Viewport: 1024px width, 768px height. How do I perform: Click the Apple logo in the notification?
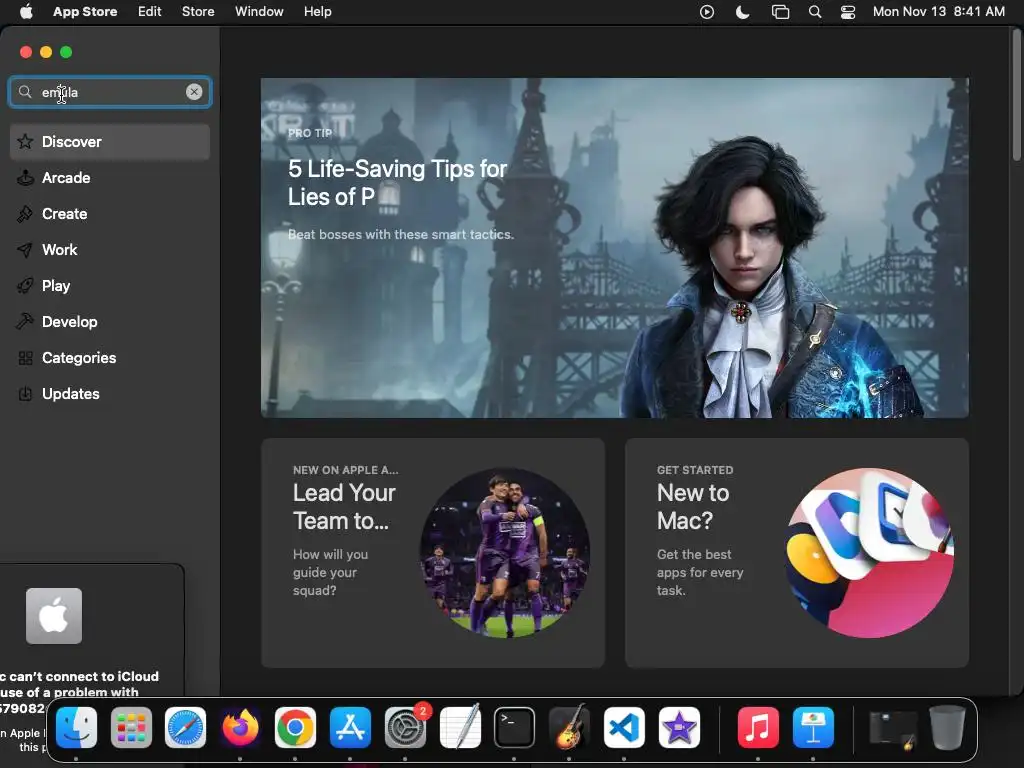54,616
